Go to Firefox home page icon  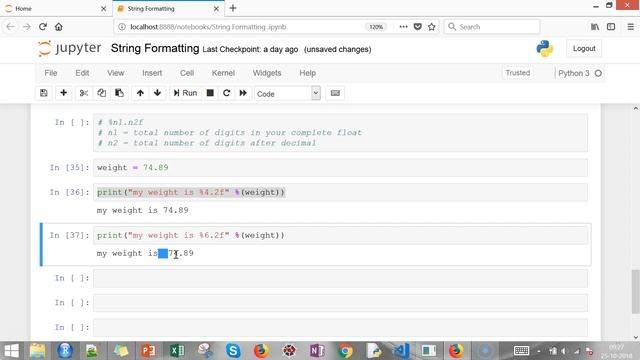tap(59, 27)
